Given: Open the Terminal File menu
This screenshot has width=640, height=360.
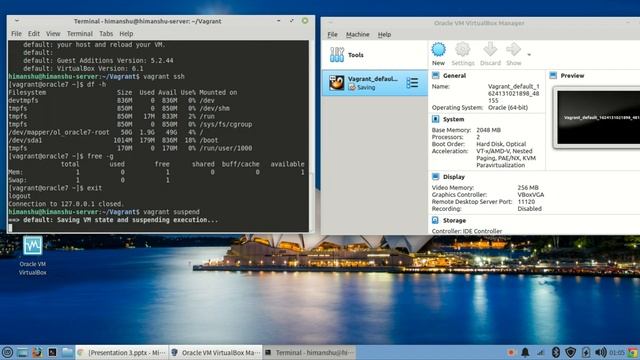Looking at the screenshot, I should [16, 34].
